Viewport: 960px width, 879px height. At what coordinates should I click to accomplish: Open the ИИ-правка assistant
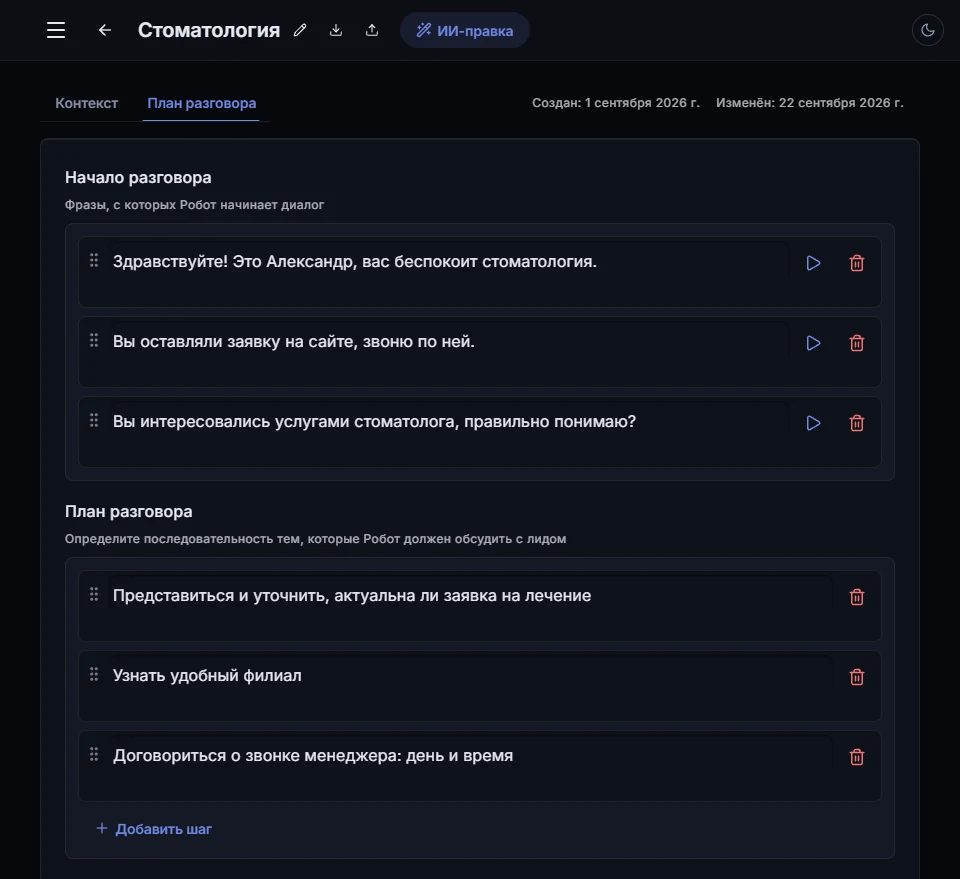point(465,30)
